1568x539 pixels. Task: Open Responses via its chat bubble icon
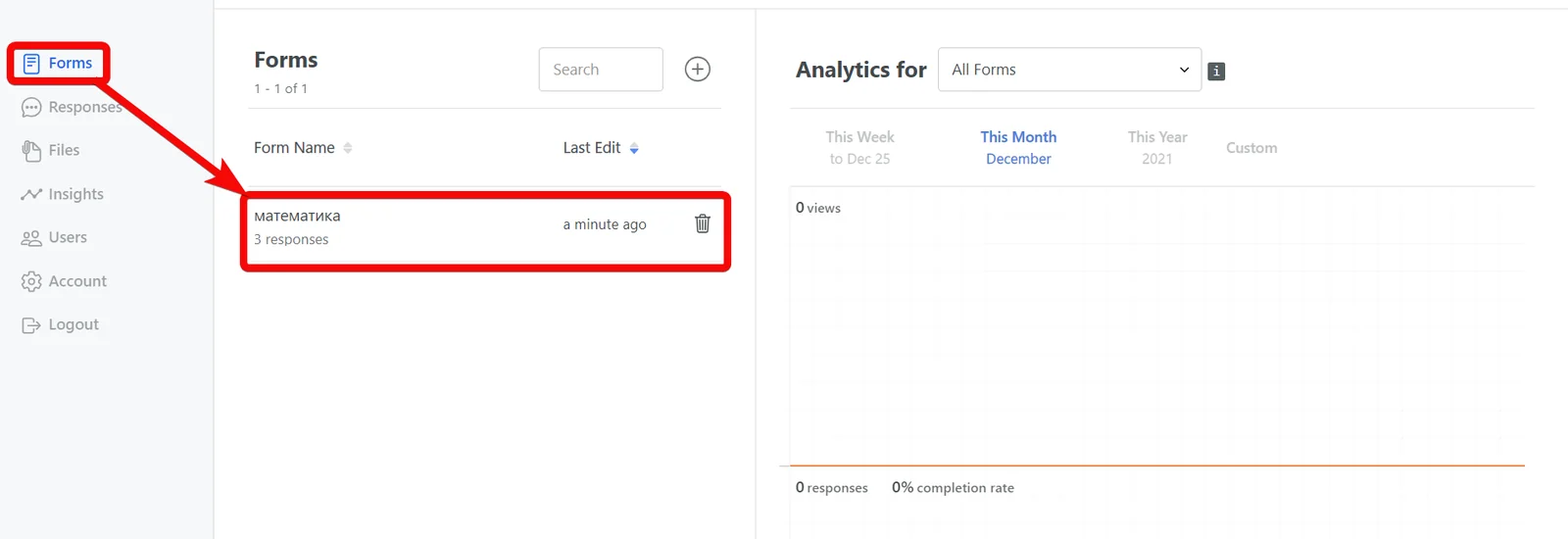[x=31, y=108]
